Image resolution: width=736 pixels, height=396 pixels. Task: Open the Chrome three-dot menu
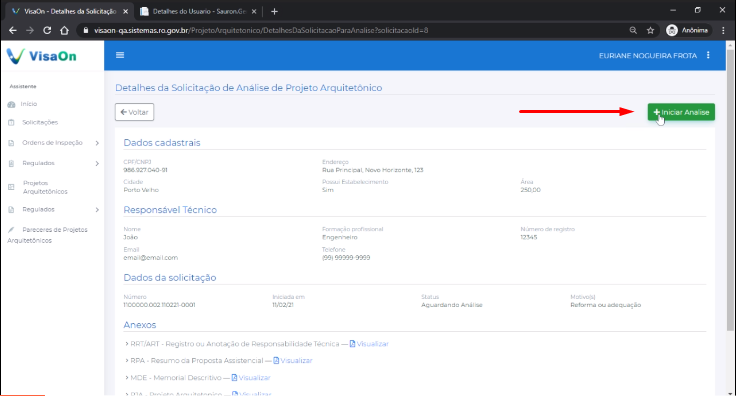tap(723, 30)
